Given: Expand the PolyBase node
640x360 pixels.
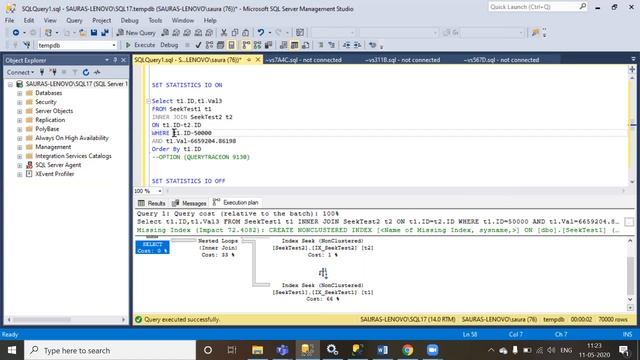Looking at the screenshot, I should tap(19, 129).
